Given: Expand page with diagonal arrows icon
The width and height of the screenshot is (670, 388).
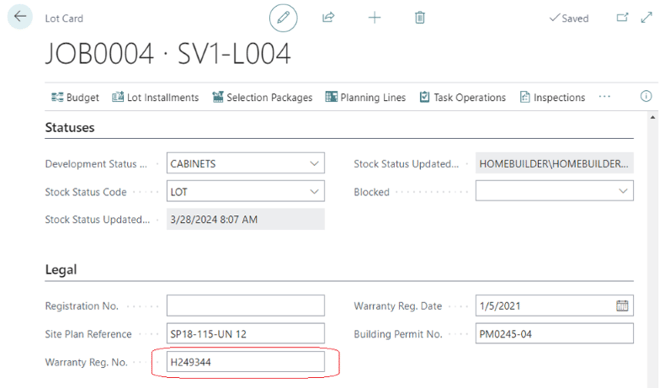Looking at the screenshot, I should click(646, 18).
